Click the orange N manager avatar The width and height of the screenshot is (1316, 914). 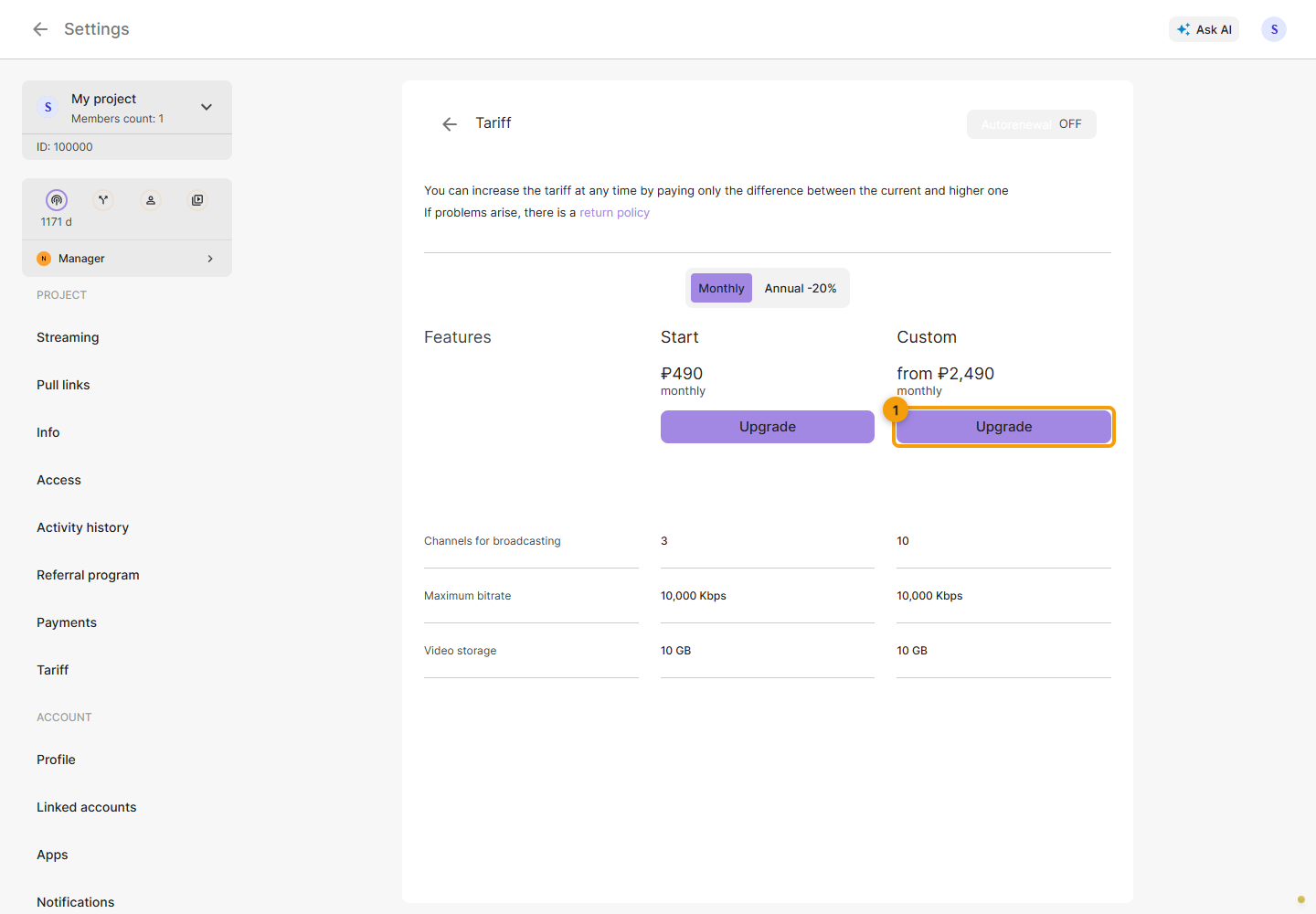click(x=44, y=259)
